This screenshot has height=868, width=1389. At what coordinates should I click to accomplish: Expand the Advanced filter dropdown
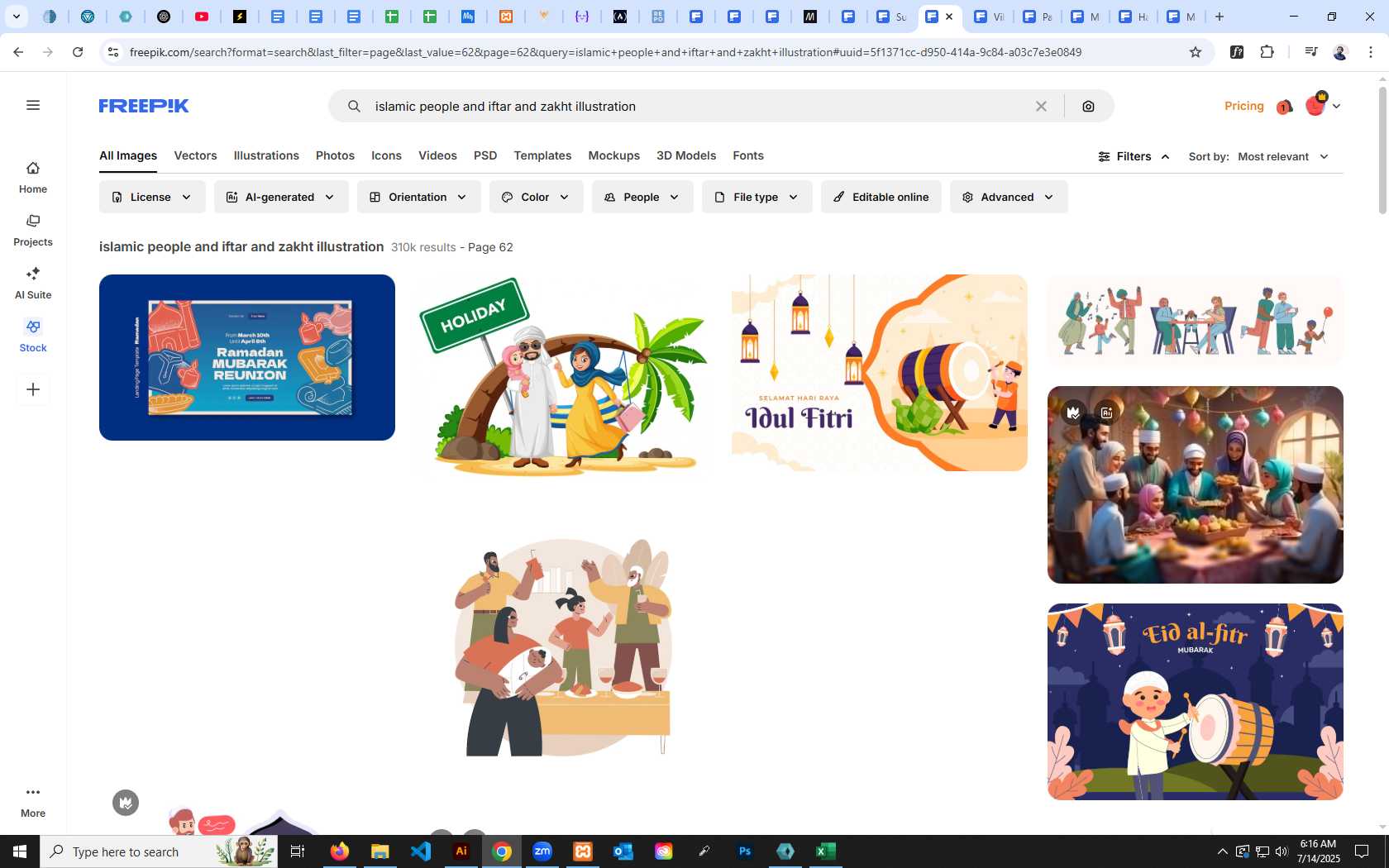point(1009,197)
